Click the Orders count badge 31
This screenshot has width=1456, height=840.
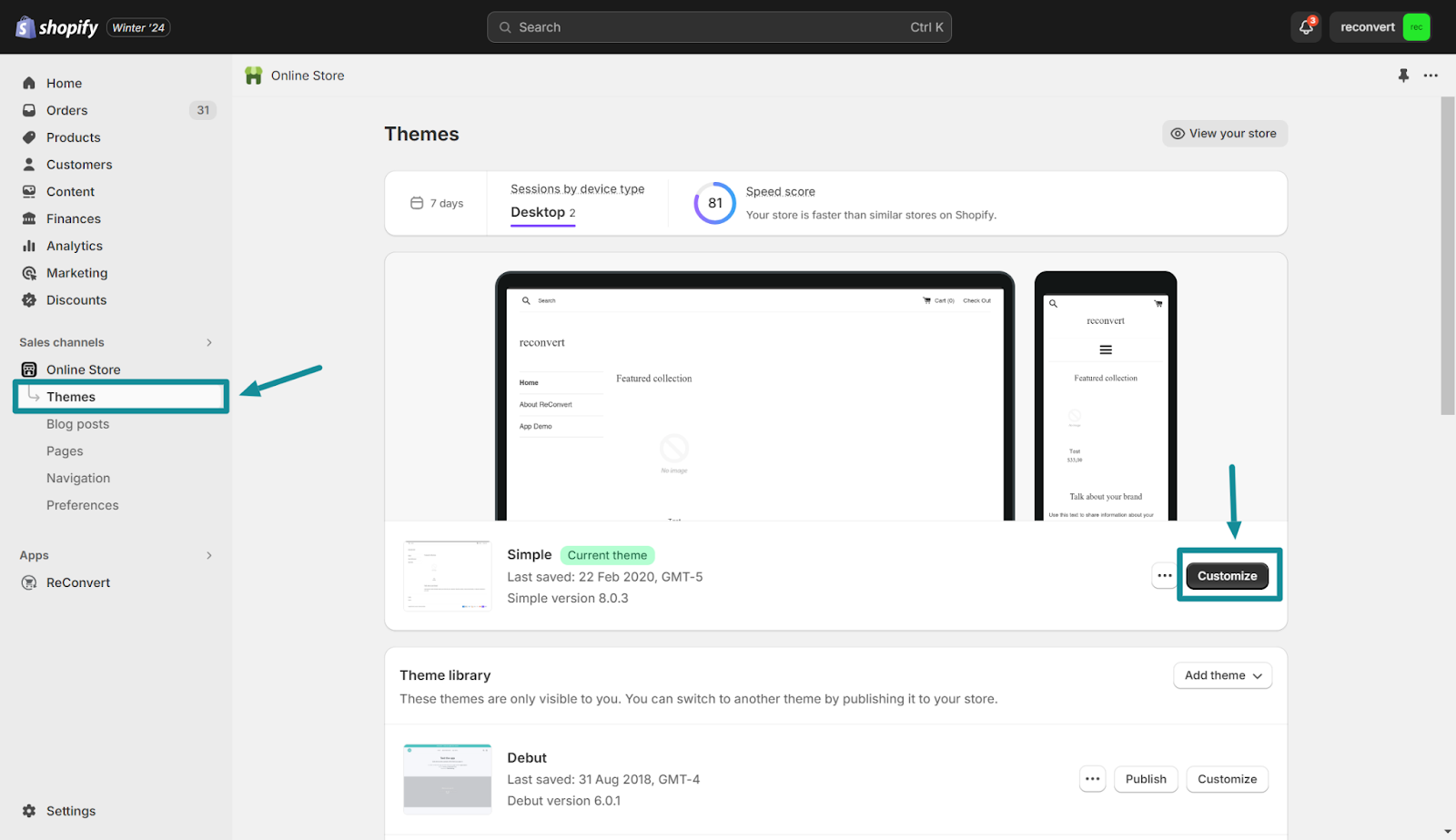203,110
